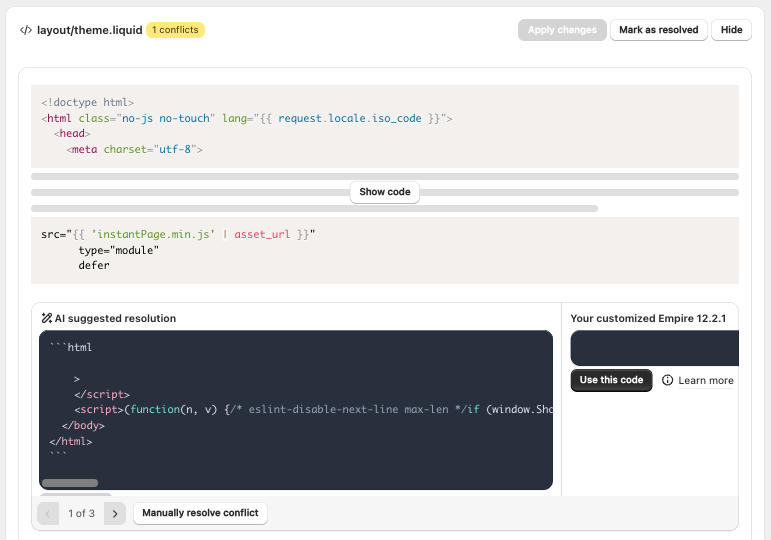
Task: Choose Manually resolve conflict
Action: tap(200, 513)
